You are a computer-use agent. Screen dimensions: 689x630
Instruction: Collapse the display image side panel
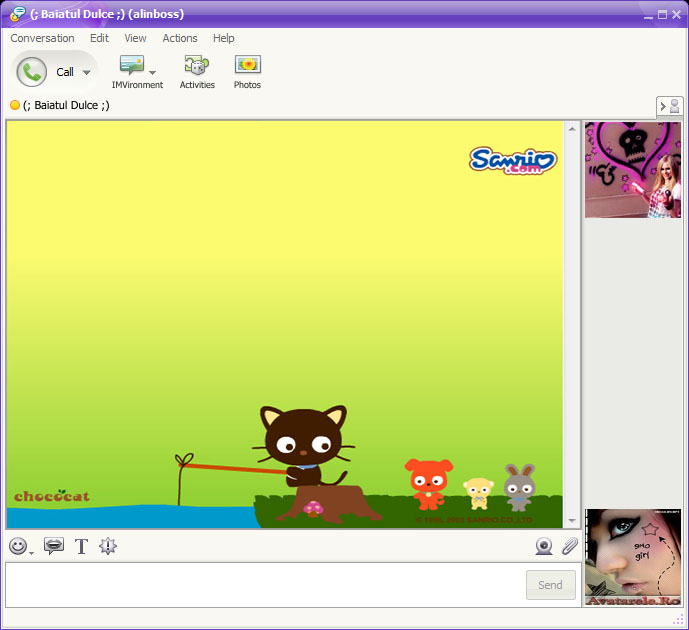tap(669, 107)
